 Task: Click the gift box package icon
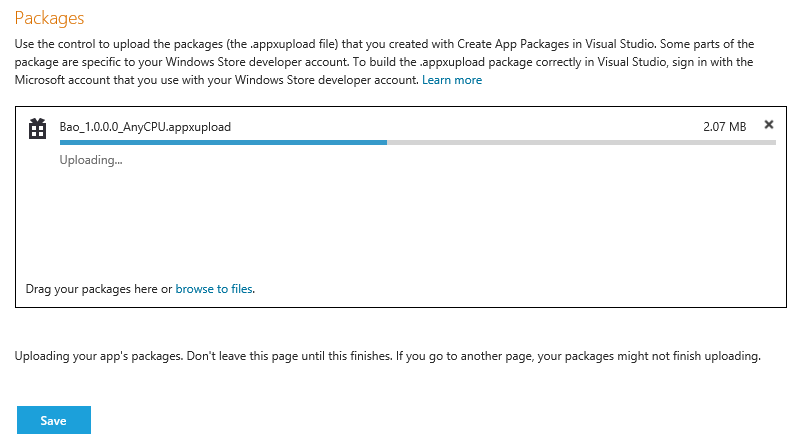37,128
